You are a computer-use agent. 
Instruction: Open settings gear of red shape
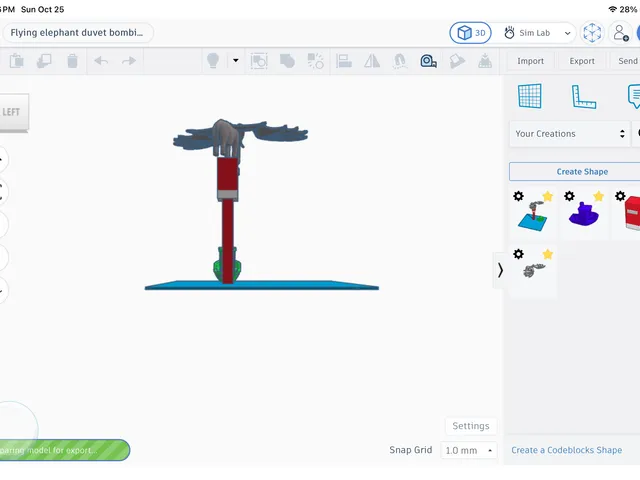pos(620,196)
